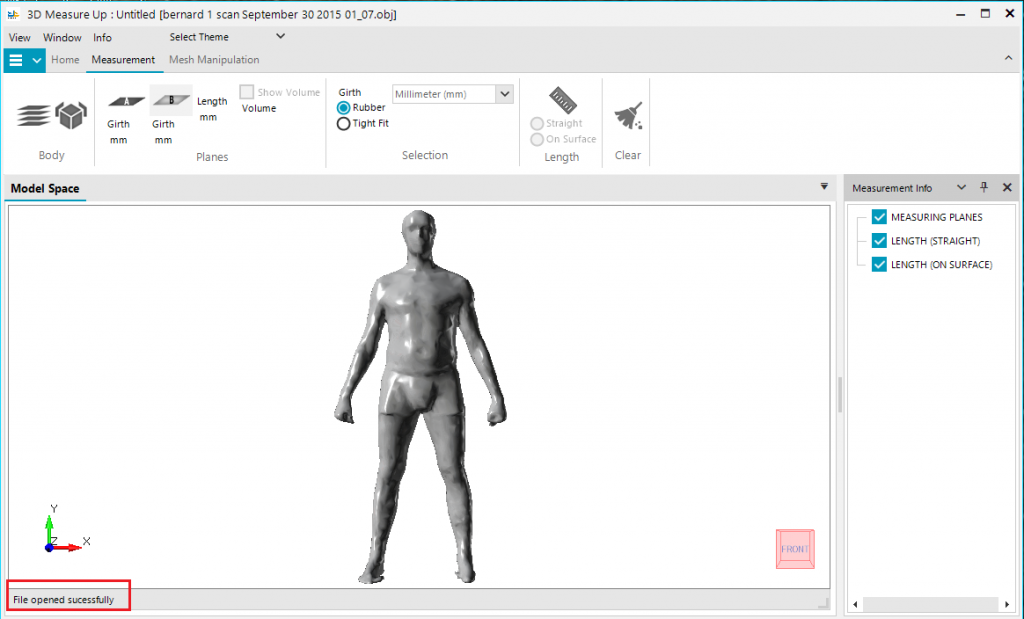Switch to the Mesh Manipulation tab
The image size is (1024, 619).
(x=214, y=60)
